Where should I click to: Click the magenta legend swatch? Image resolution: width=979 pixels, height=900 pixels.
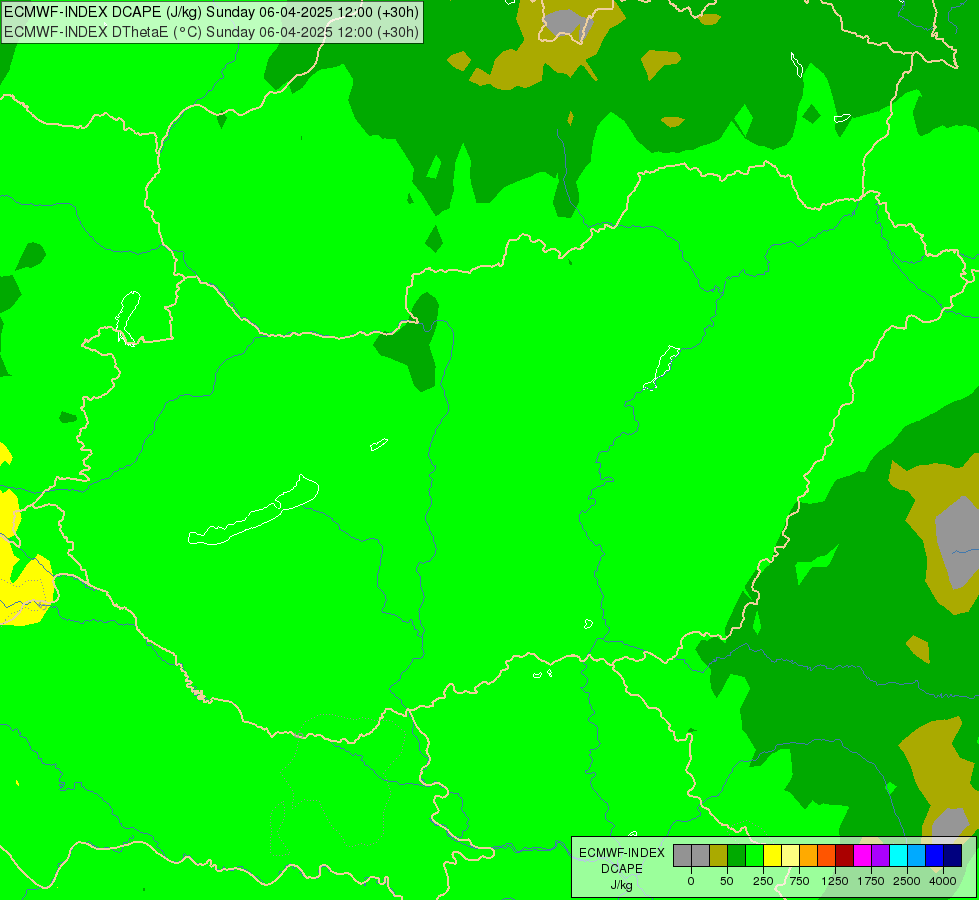(x=863, y=855)
